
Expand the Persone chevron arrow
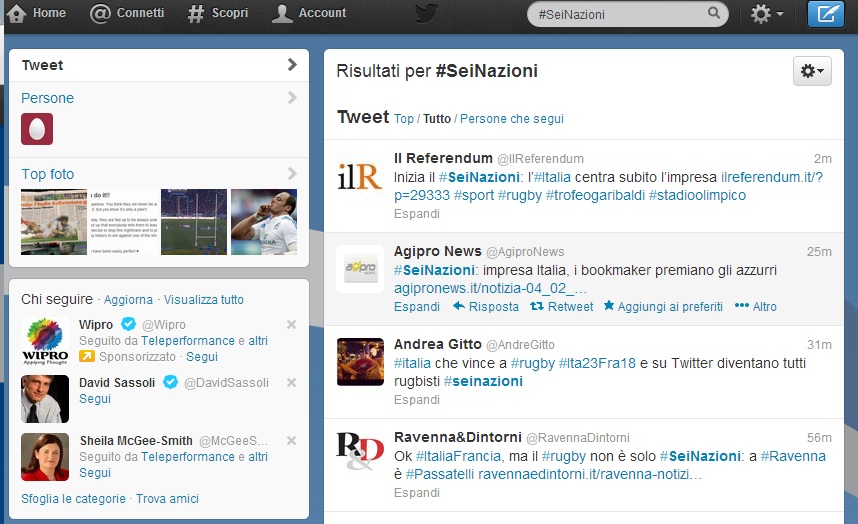[292, 98]
